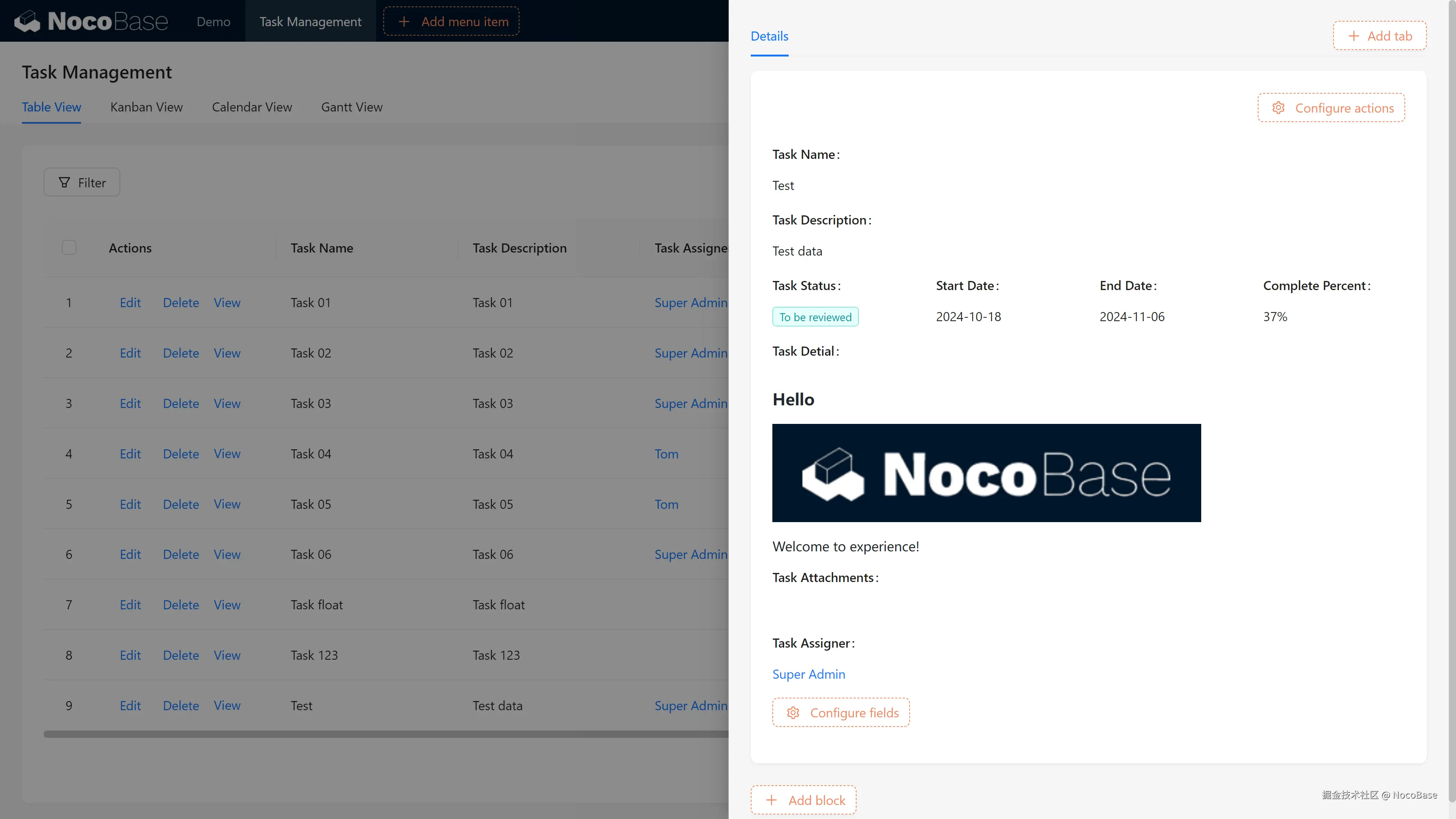Click the NocoBase logo in header
Screen dimensions: 1456x819
91,22
